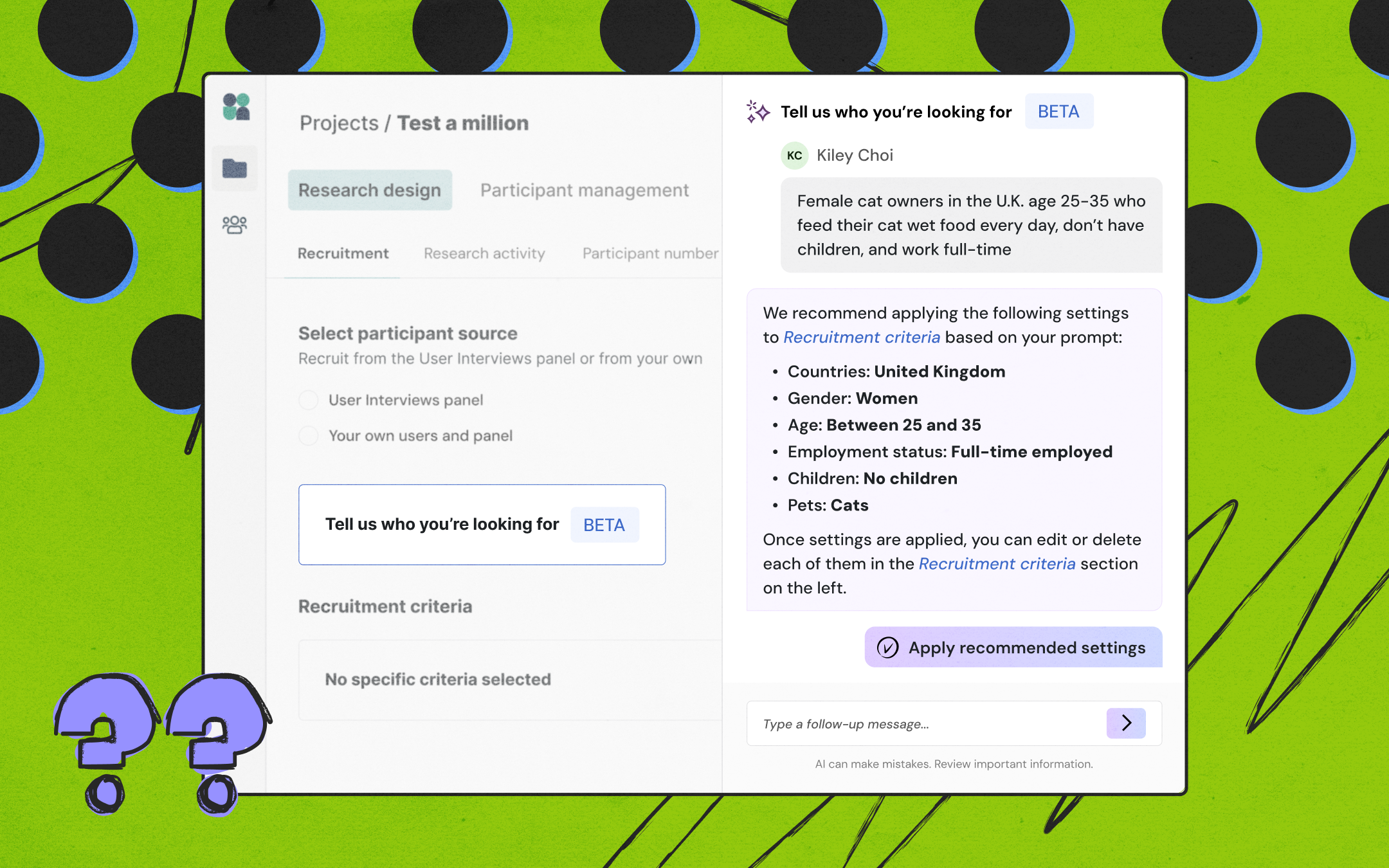Click the send arrow button
1389x868 pixels.
[x=1125, y=723]
